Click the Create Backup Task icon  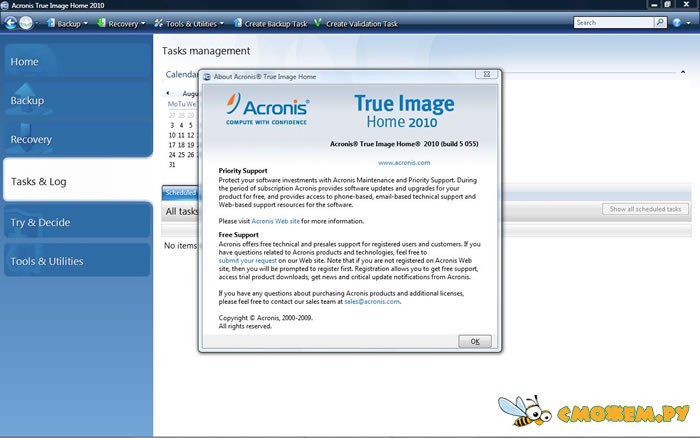pyautogui.click(x=238, y=23)
